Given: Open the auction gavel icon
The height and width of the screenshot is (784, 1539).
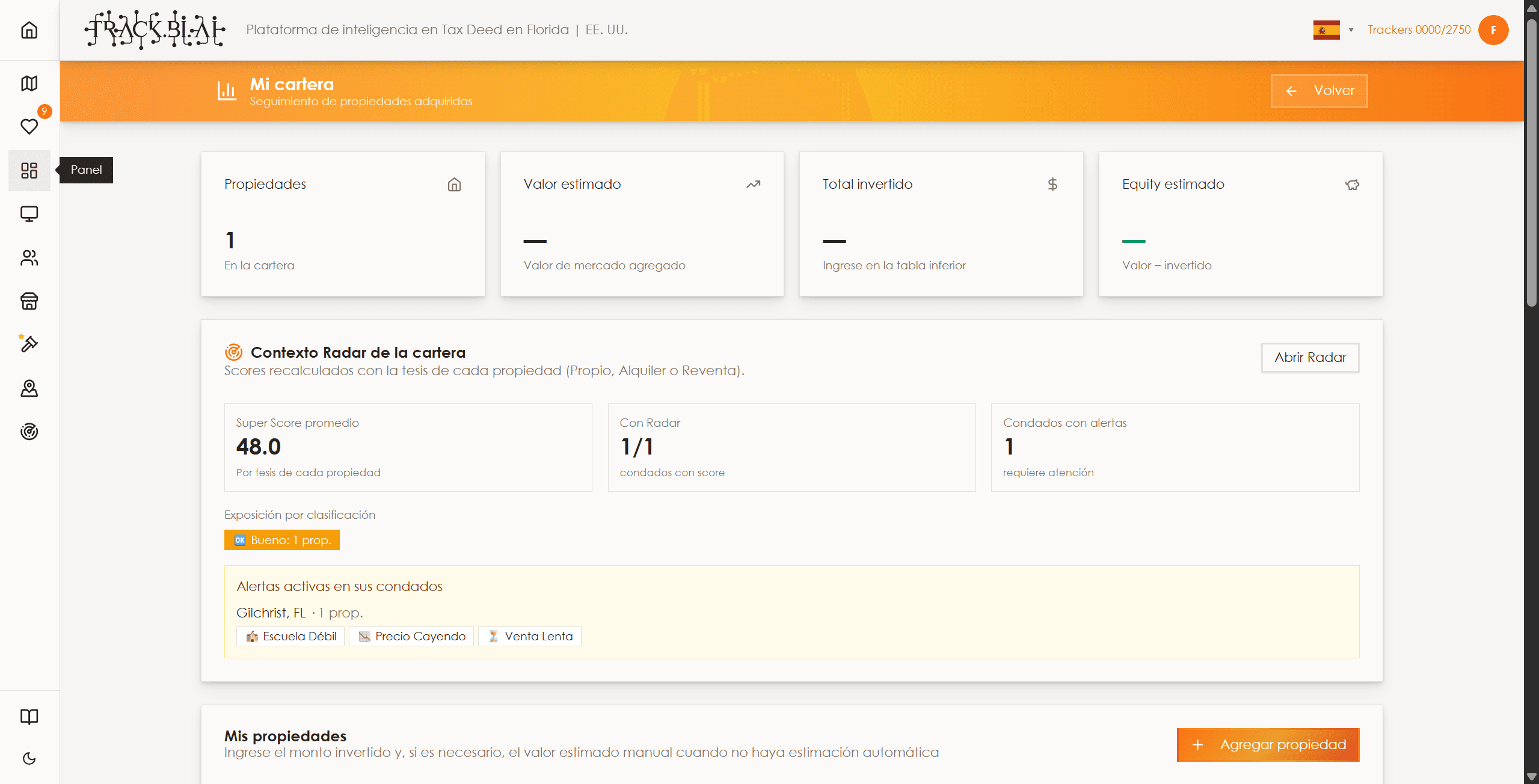Looking at the screenshot, I should point(29,343).
